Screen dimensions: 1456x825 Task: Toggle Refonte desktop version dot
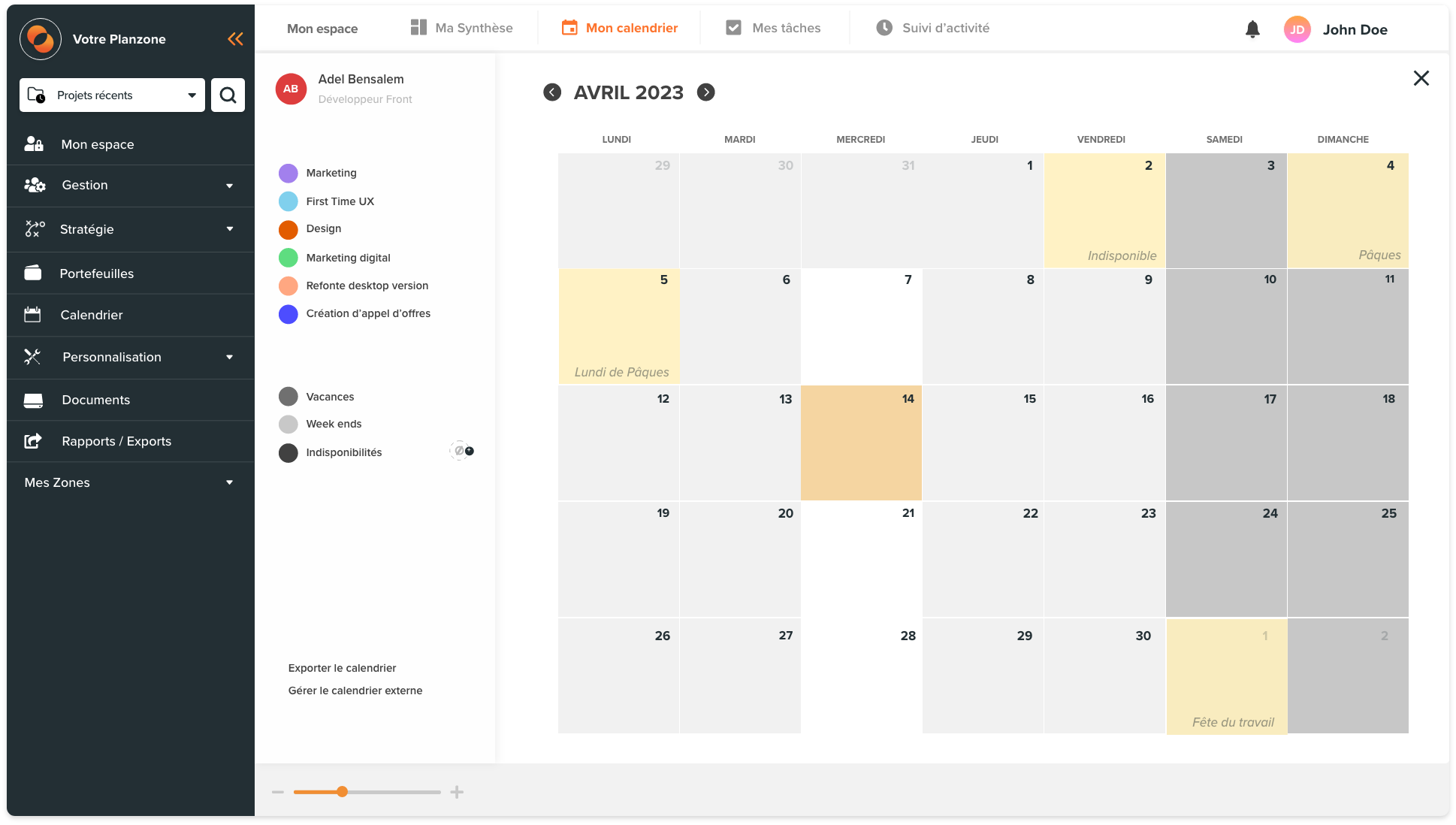288,286
